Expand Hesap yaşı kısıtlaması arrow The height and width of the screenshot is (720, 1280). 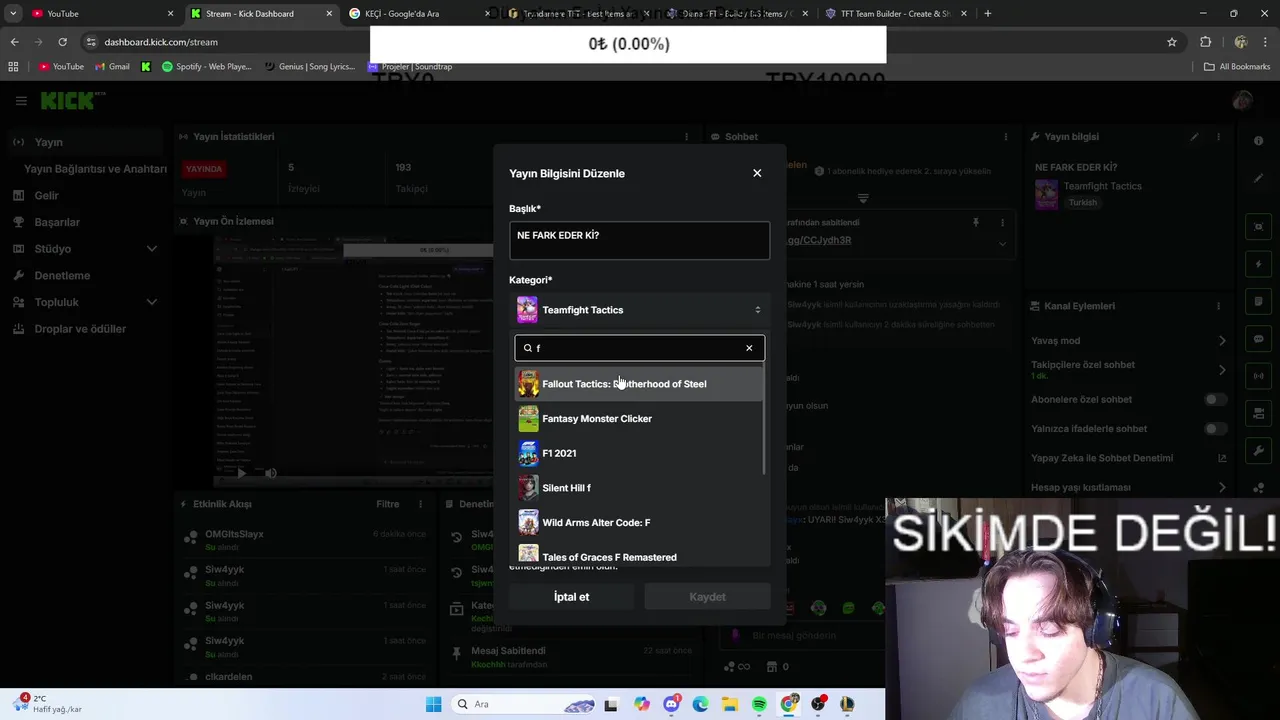[x=1222, y=487]
